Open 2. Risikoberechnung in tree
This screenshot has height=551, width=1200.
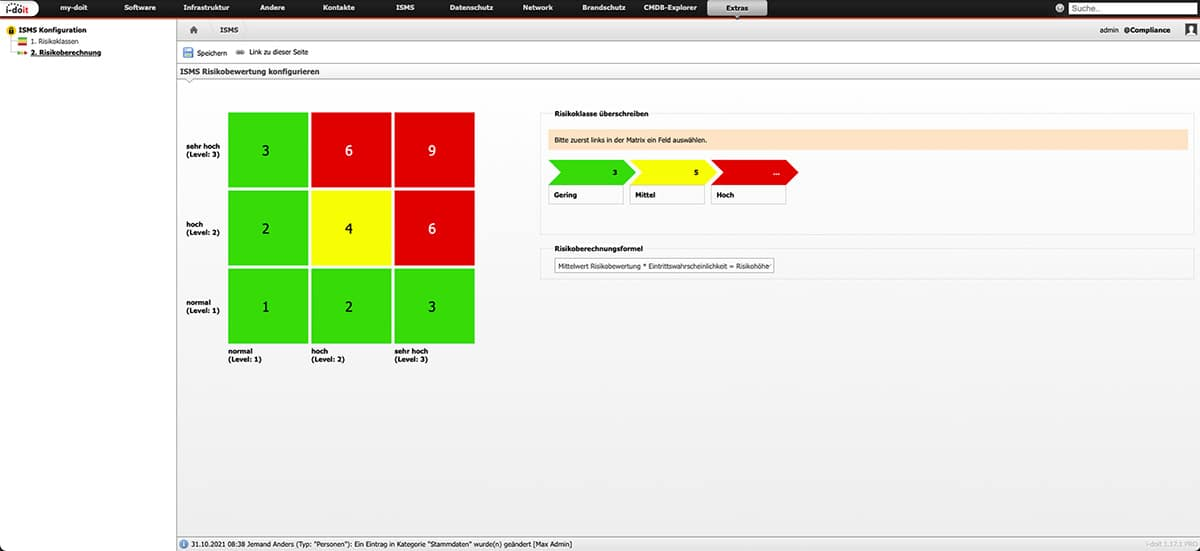click(x=65, y=52)
